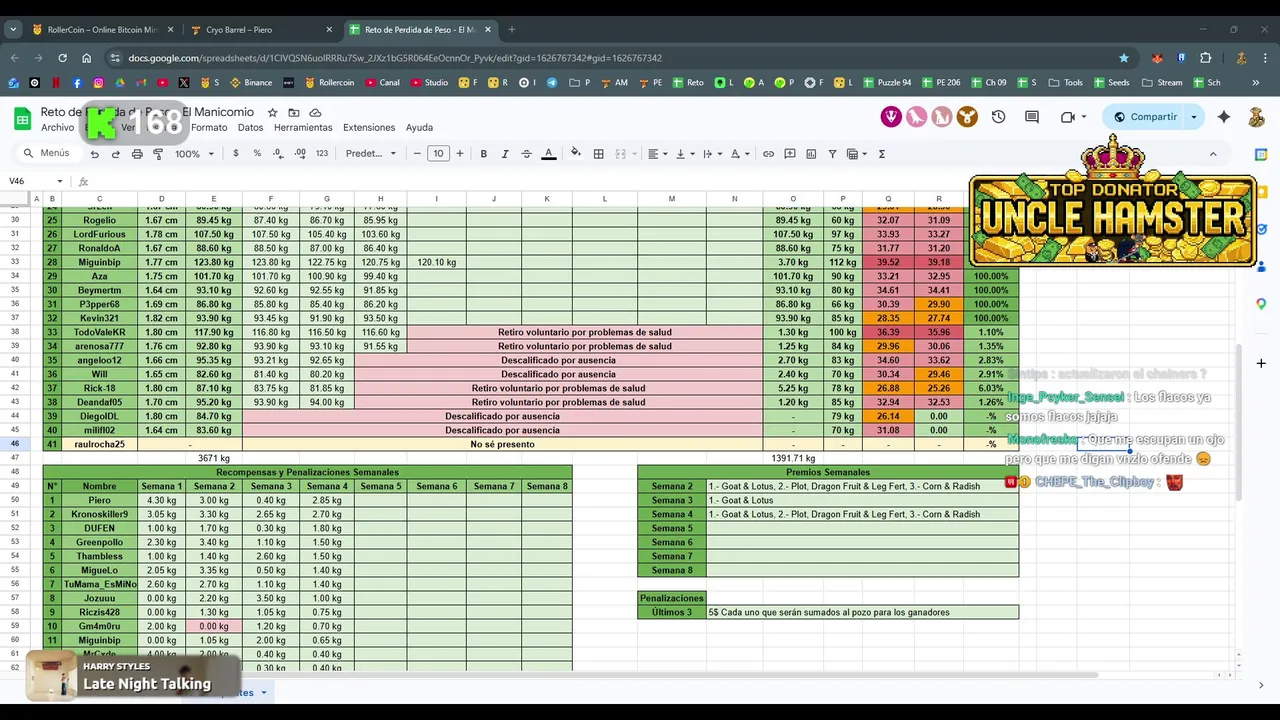
Task: Get add-ons with side panel plus
Action: [1261, 363]
